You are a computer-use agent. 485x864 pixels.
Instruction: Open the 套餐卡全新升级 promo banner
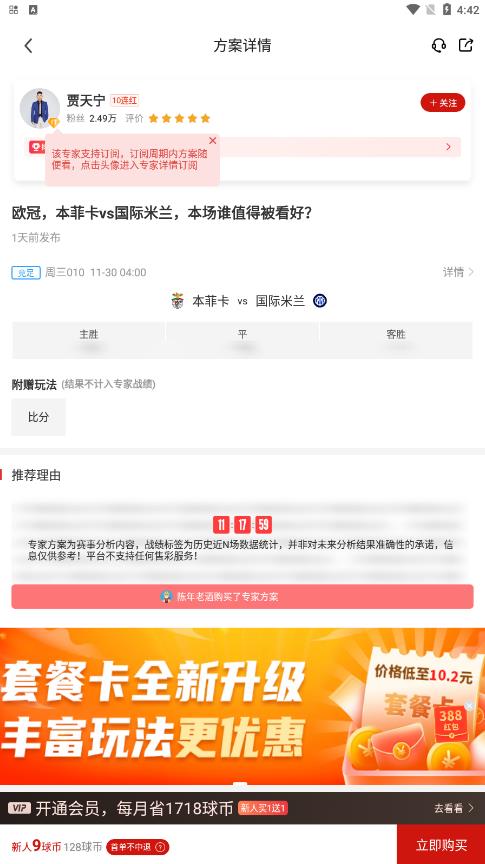[242, 706]
